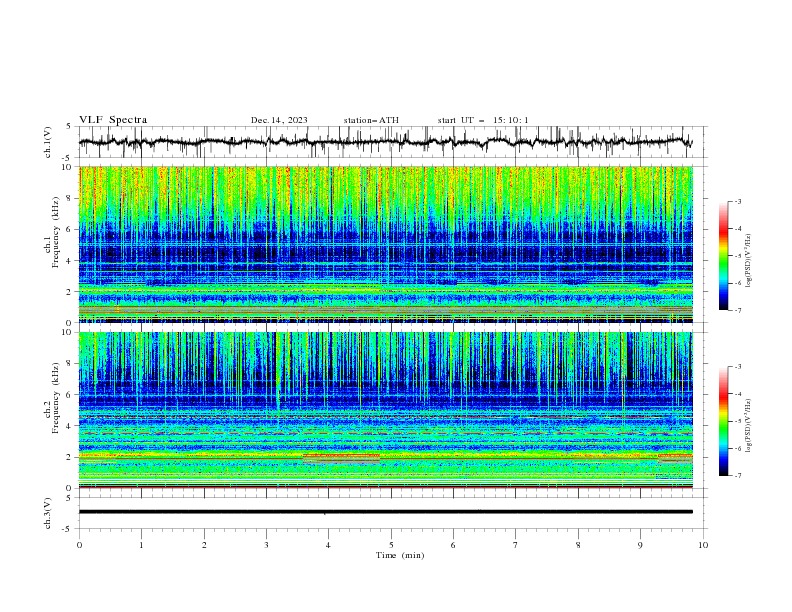Click the 'VLF Spectra' title text
Screen dimensions: 792x612
click(x=113, y=120)
